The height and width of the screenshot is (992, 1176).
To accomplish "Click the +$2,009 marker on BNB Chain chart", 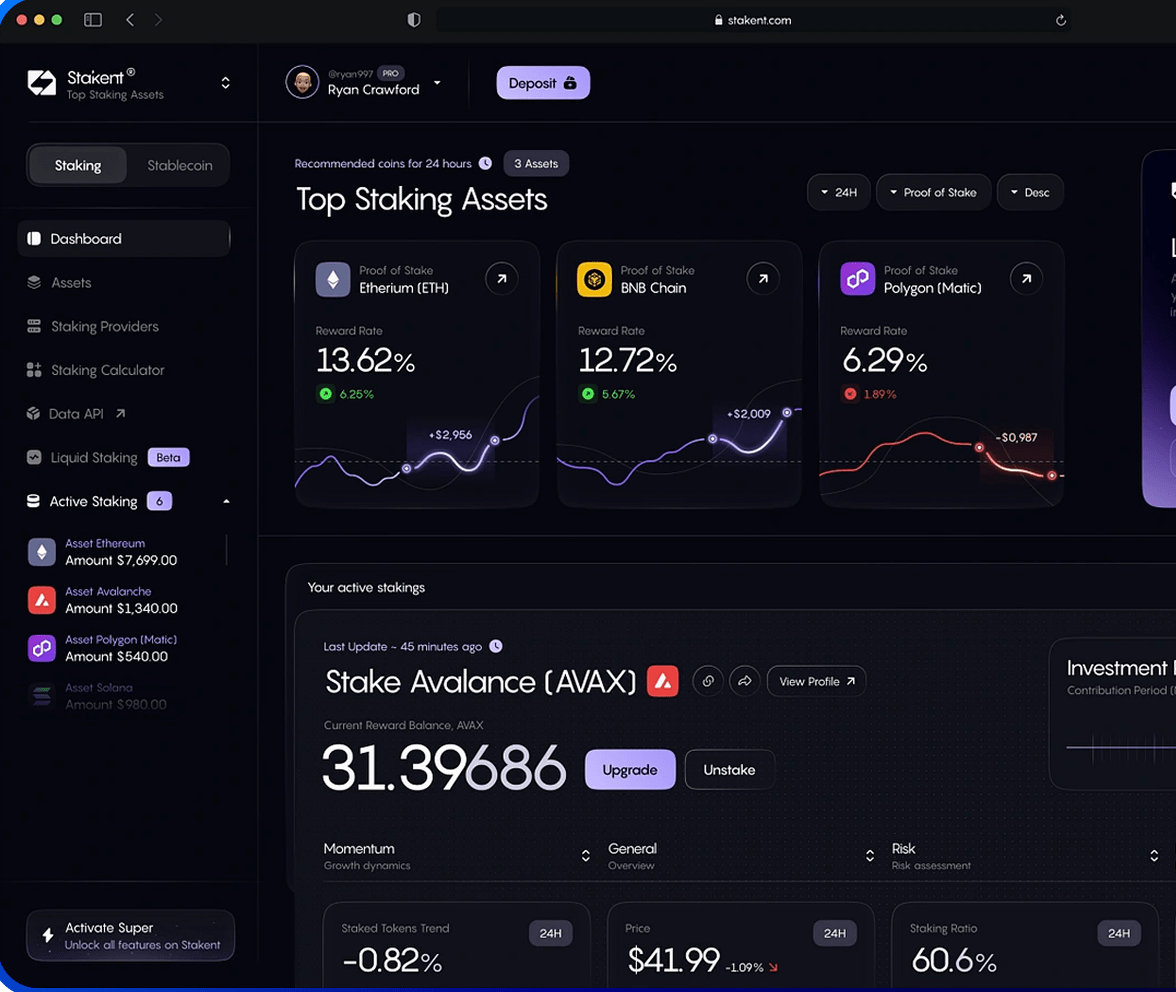I will [x=748, y=413].
